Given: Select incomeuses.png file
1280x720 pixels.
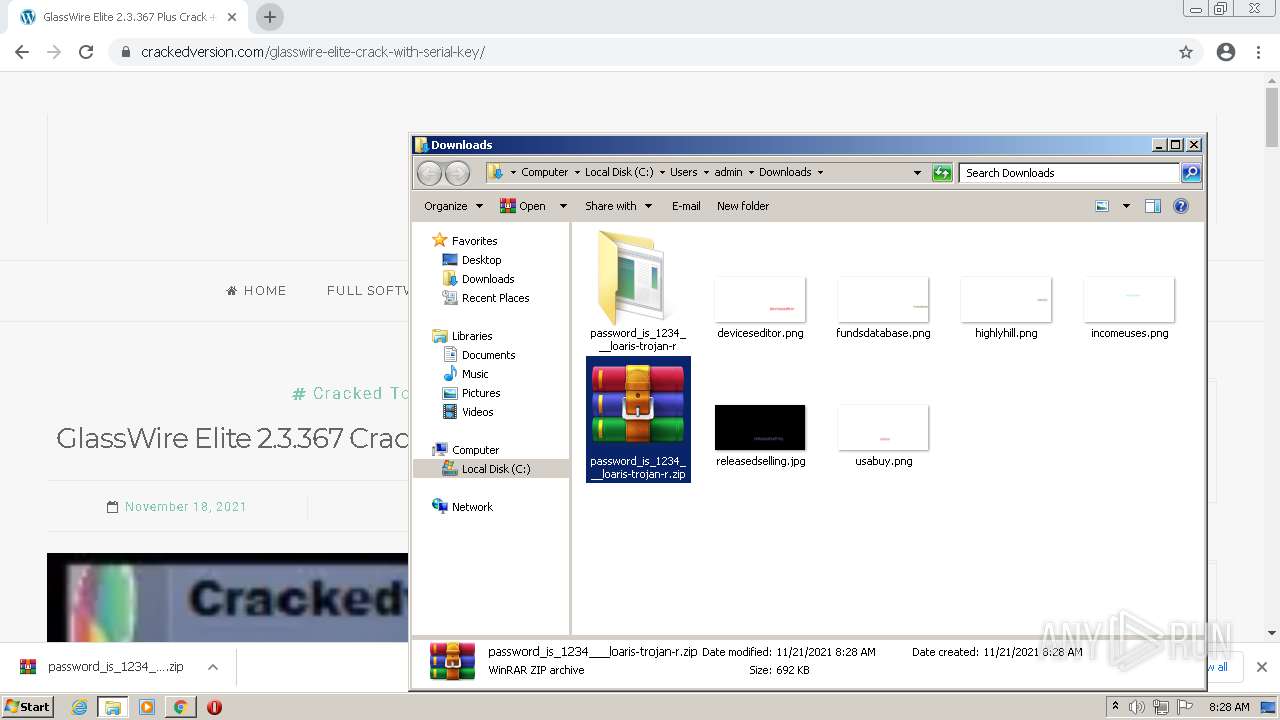Looking at the screenshot, I should tap(1129, 308).
